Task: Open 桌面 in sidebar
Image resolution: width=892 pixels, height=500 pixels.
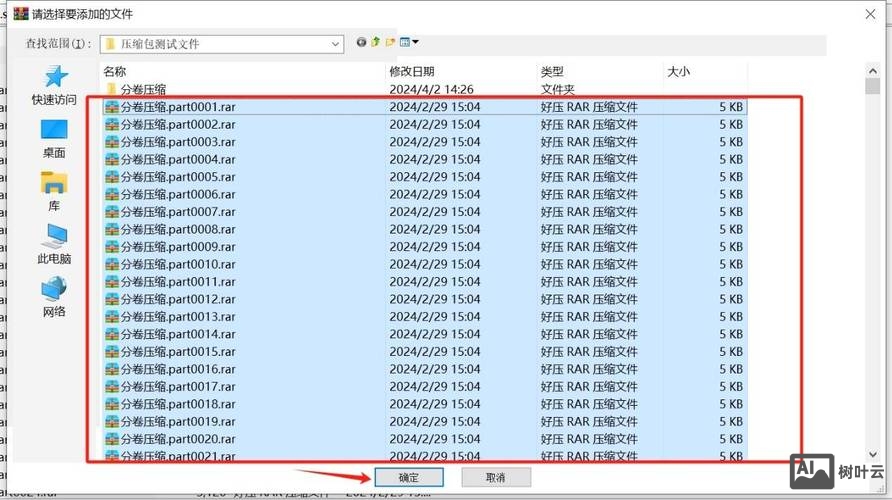Action: [54, 139]
